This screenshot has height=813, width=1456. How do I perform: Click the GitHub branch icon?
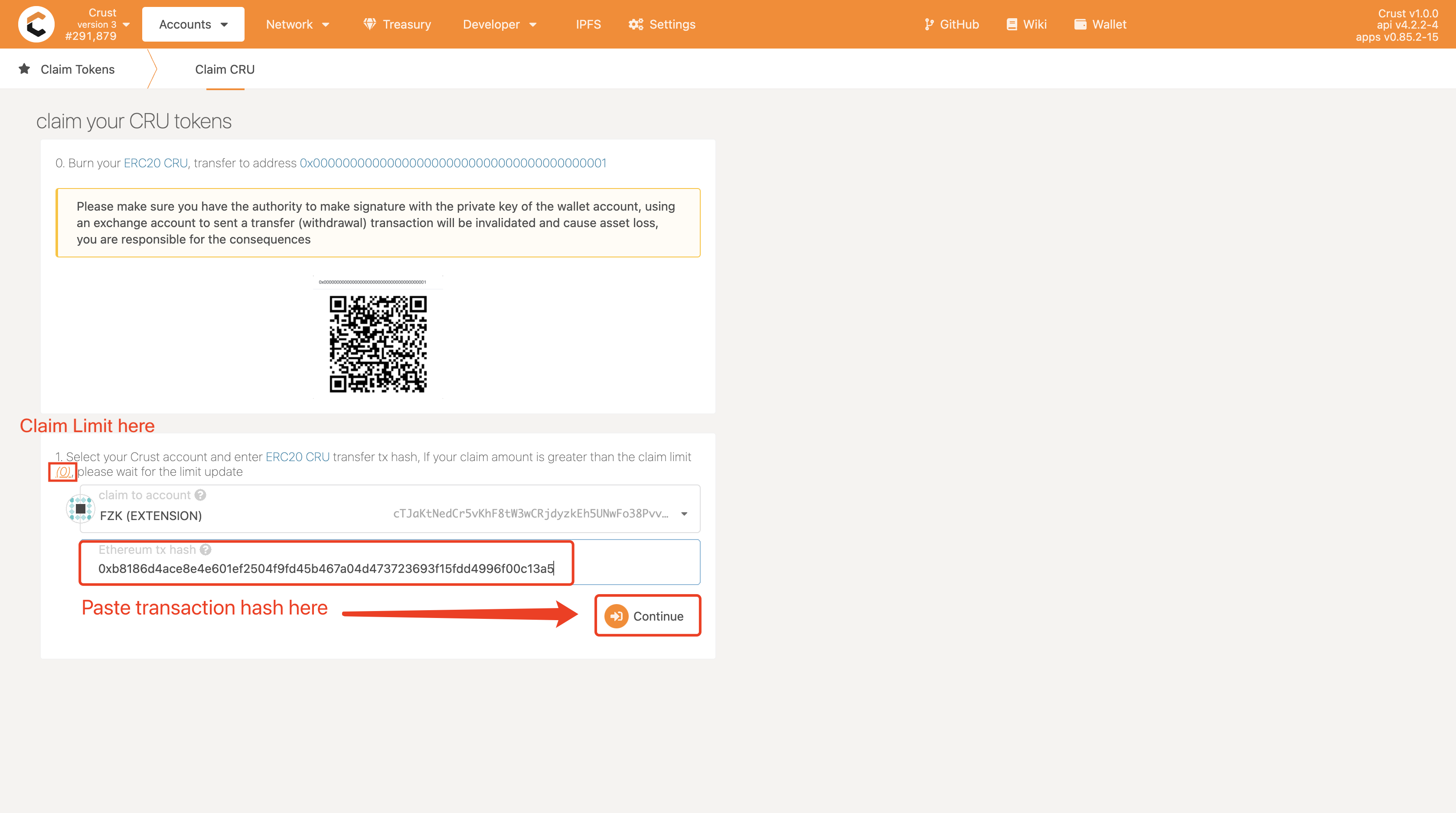point(929,24)
